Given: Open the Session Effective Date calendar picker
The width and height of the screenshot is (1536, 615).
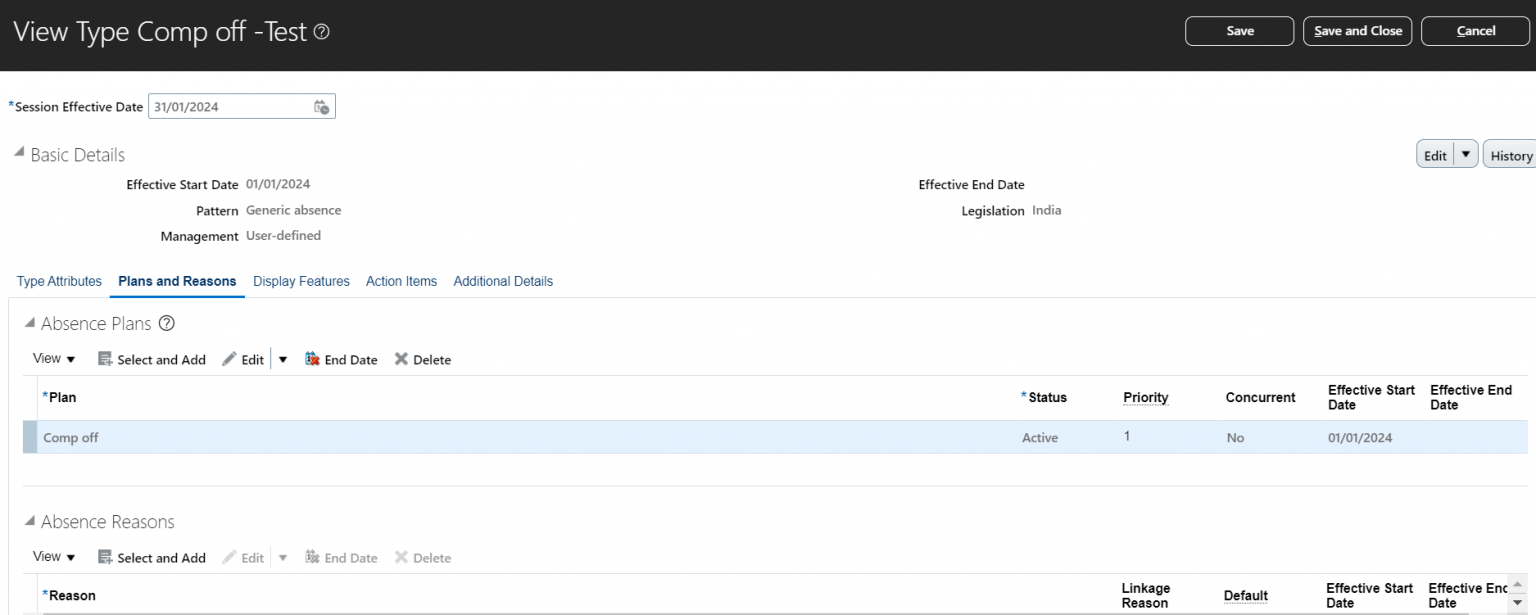Looking at the screenshot, I should point(322,106).
